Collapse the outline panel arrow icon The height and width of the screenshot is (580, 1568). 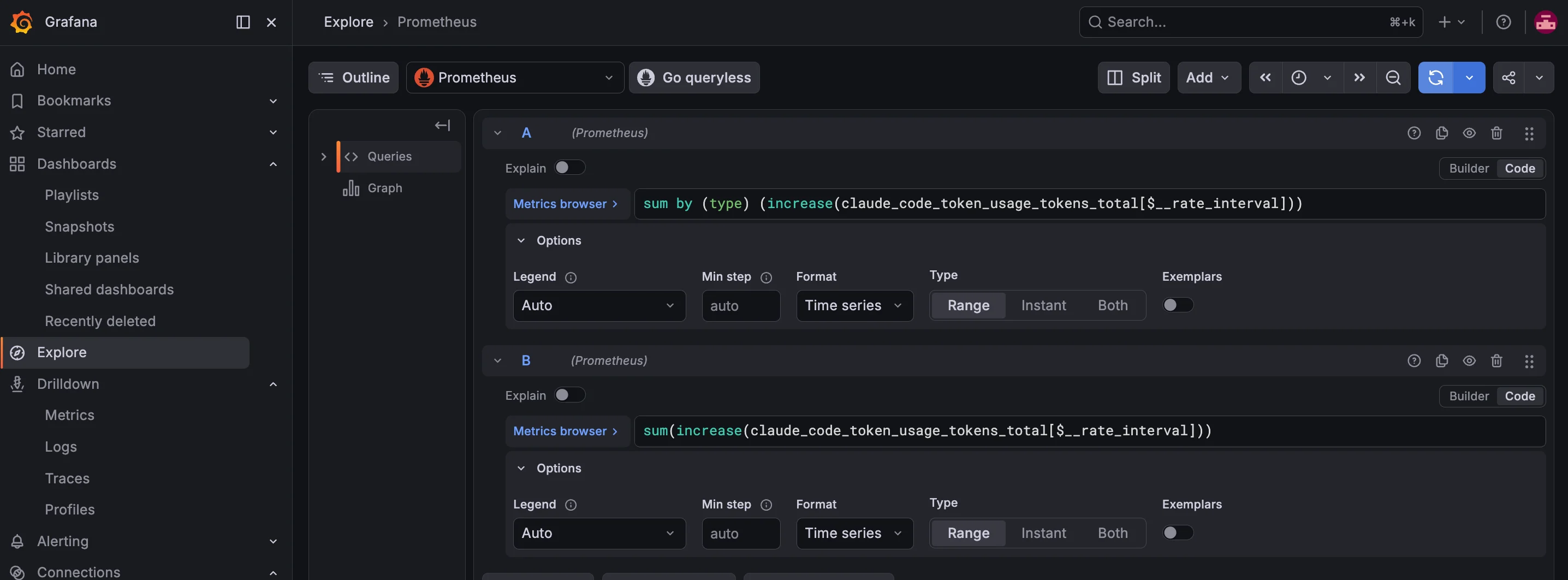pos(443,126)
